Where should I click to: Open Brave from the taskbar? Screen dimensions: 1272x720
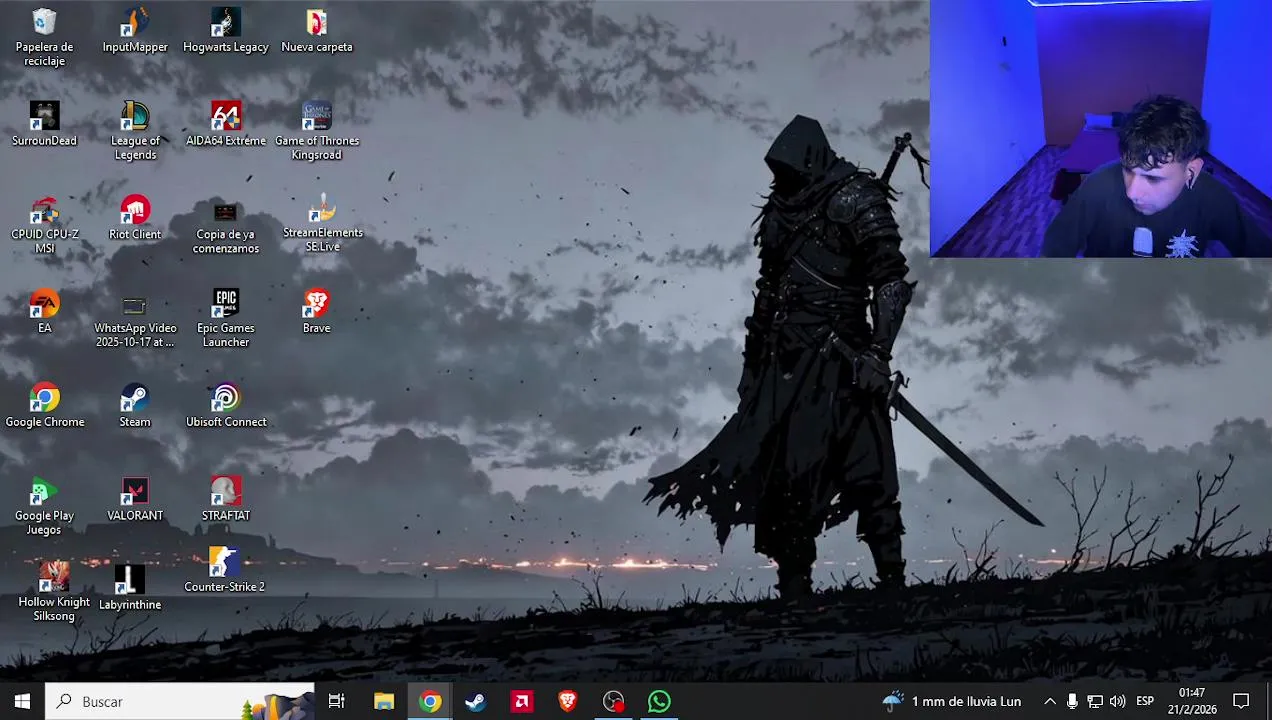click(x=568, y=702)
